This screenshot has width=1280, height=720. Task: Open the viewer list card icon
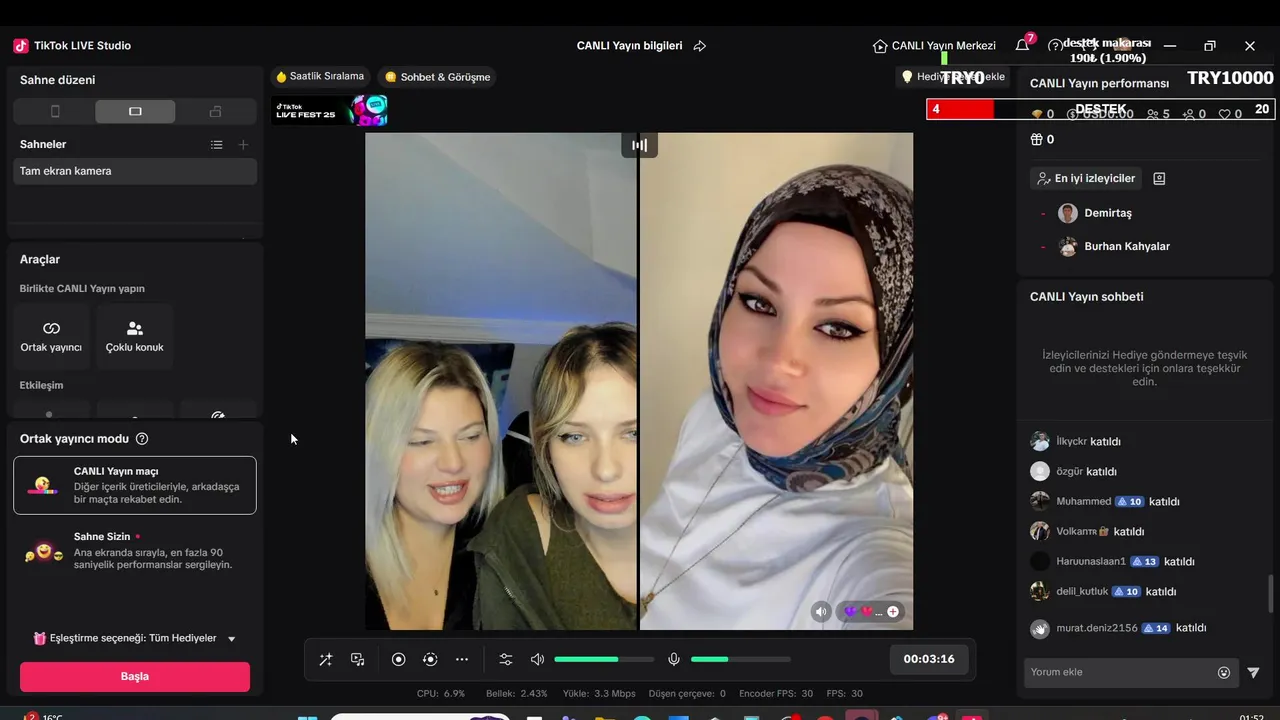[x=1159, y=178]
